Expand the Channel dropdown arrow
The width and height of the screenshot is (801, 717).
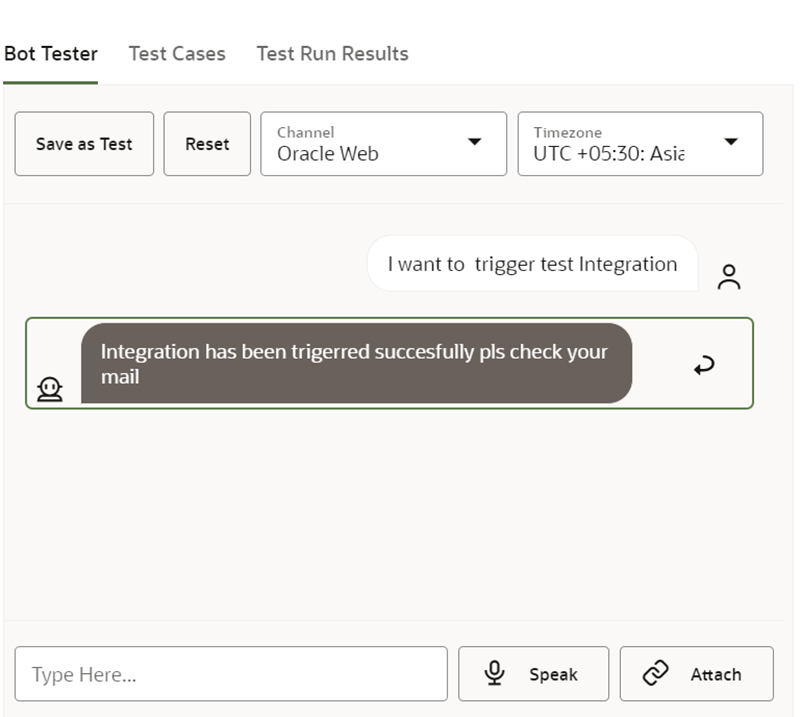click(x=475, y=142)
